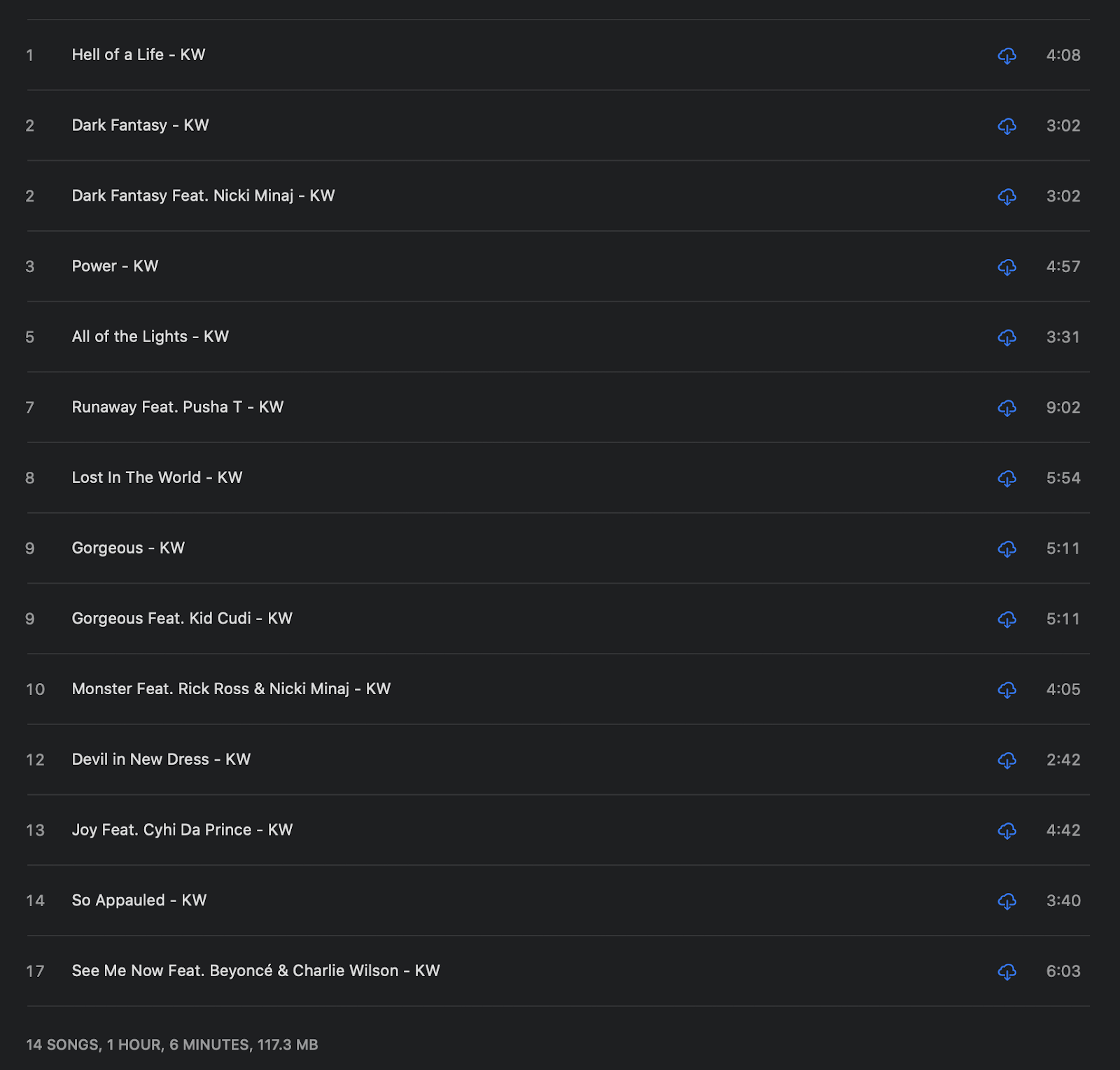Click track number 17 in the list
The height and width of the screenshot is (1070, 1120).
35,971
